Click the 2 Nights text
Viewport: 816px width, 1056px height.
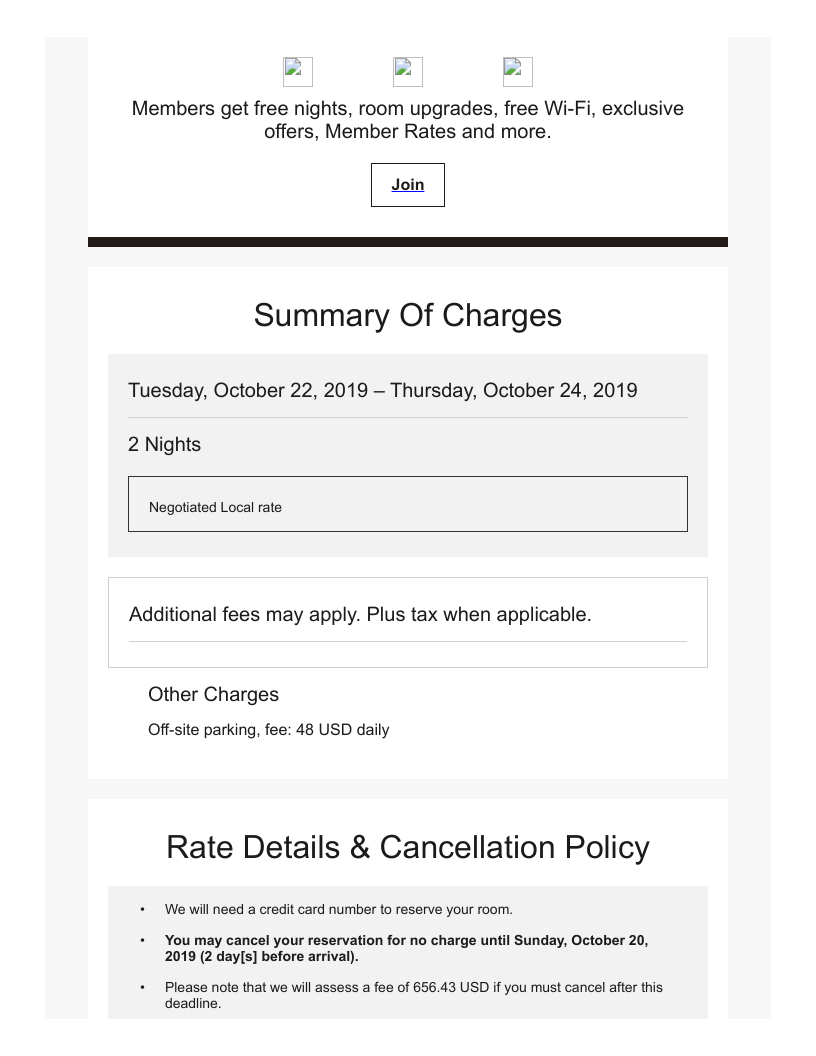164,444
